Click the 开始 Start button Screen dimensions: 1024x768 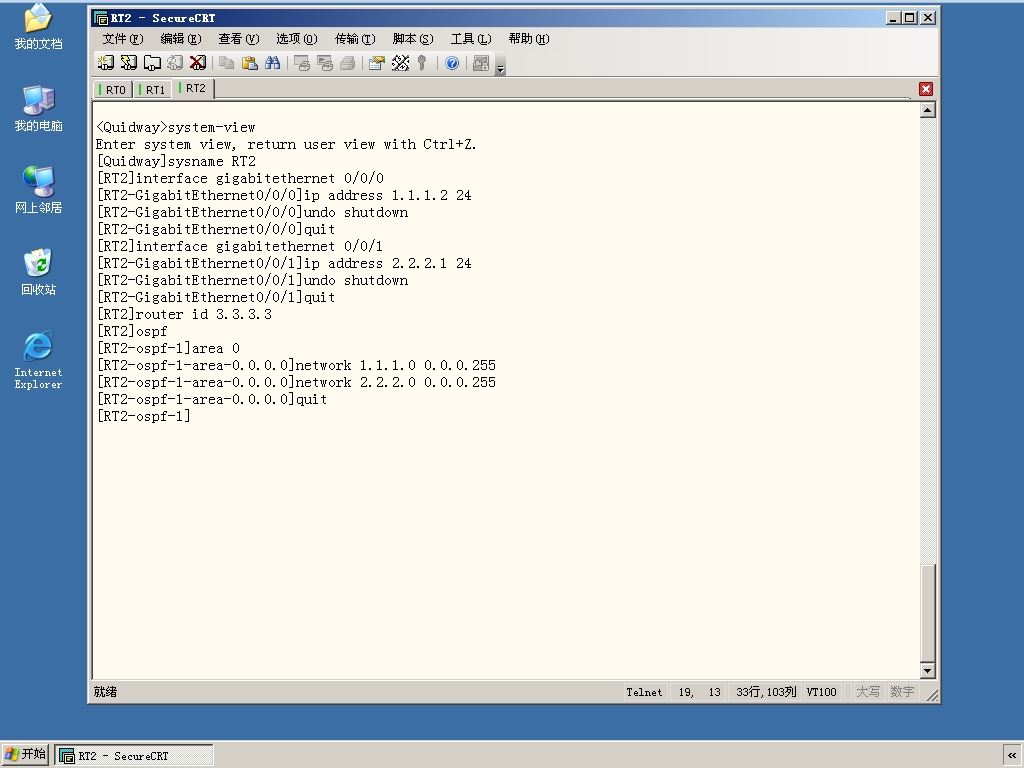pyautogui.click(x=25, y=754)
